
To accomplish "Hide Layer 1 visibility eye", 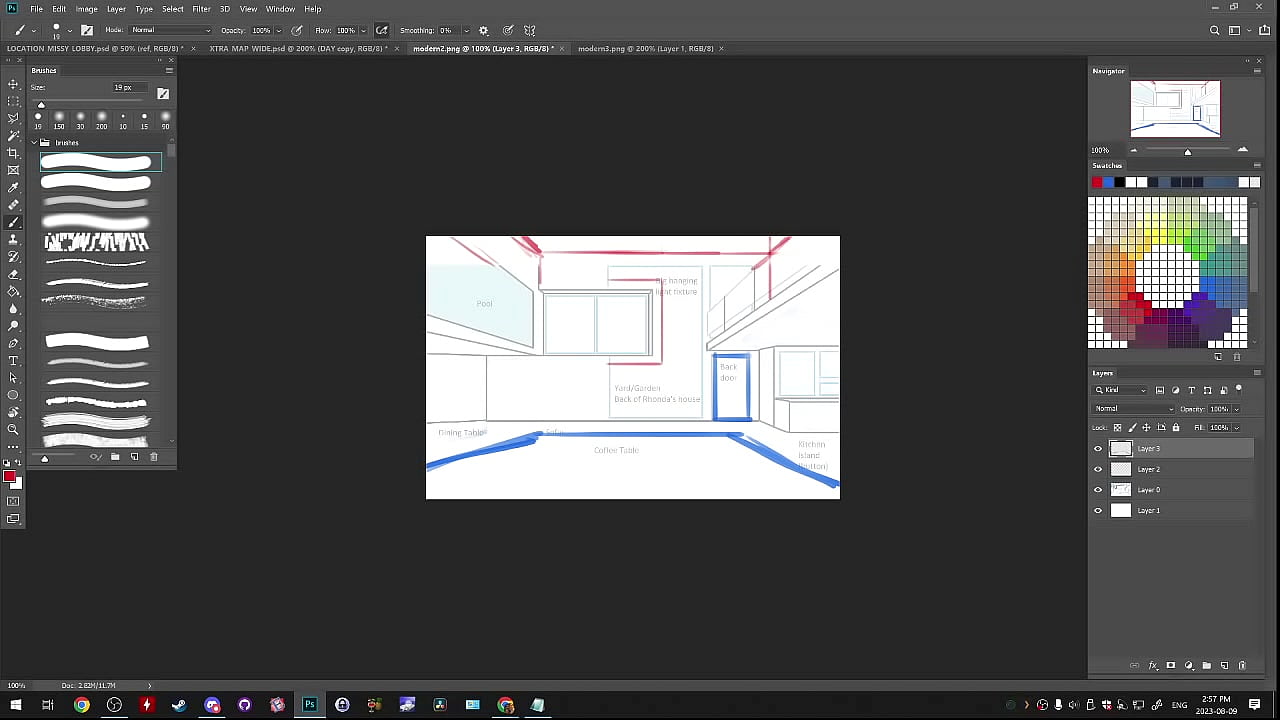I will [1098, 511].
